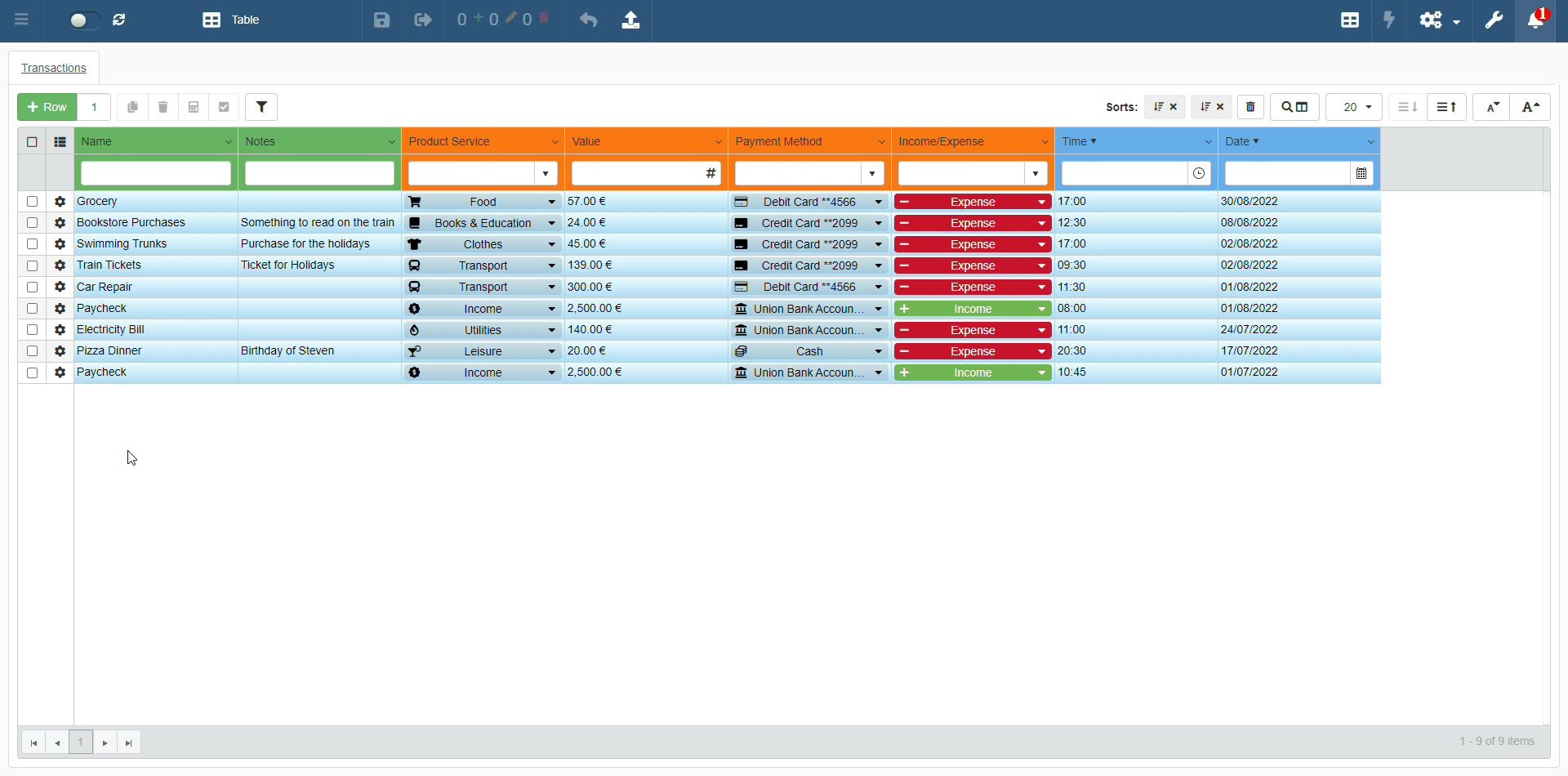Check the select-all checkbox in header
Screen dimensions: 1568x776
click(32, 142)
